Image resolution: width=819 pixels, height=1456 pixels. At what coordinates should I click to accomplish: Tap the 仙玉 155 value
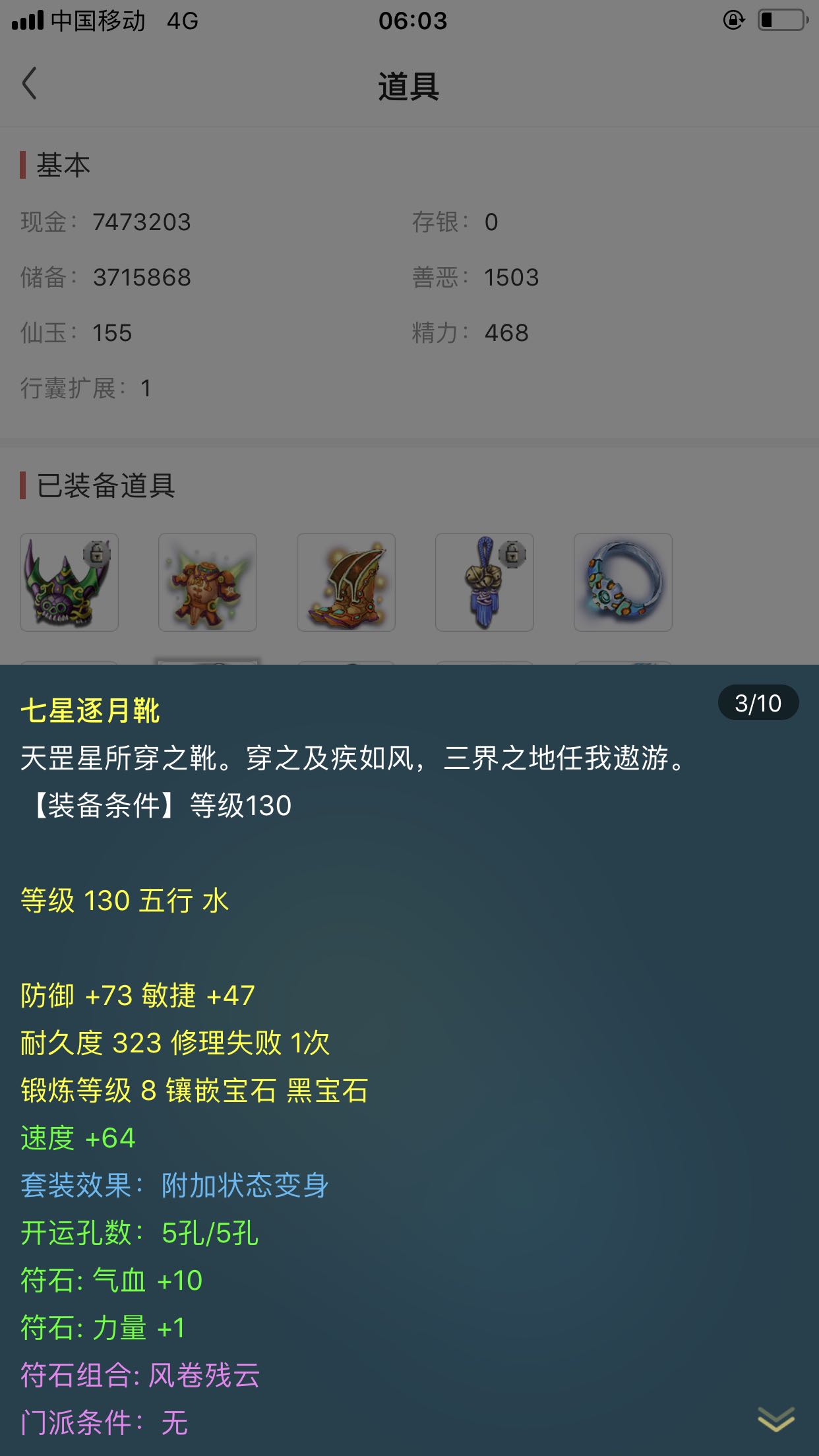pyautogui.click(x=112, y=333)
